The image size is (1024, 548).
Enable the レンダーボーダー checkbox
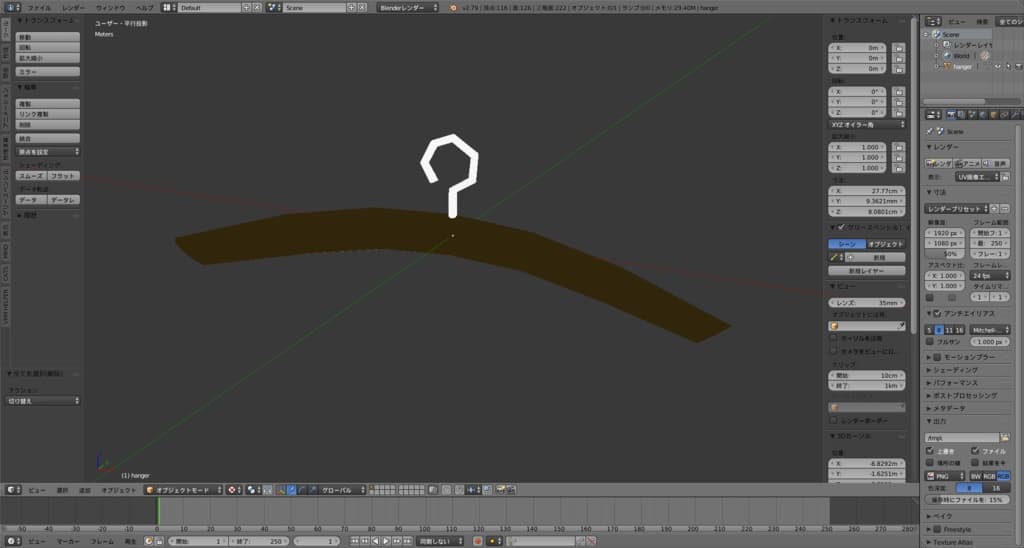coord(835,420)
